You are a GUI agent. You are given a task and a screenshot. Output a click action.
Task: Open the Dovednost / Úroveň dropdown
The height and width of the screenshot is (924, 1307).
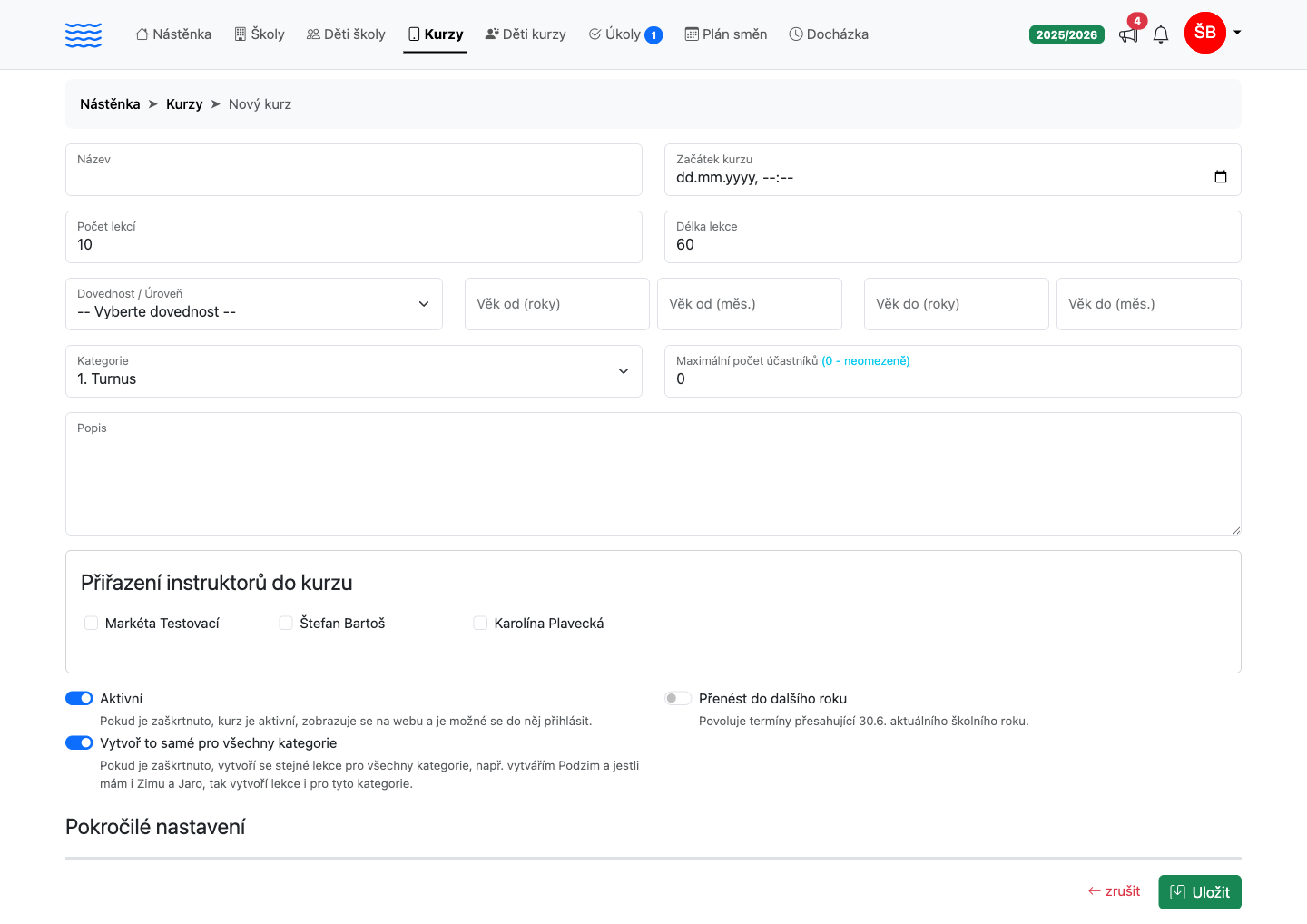point(254,304)
